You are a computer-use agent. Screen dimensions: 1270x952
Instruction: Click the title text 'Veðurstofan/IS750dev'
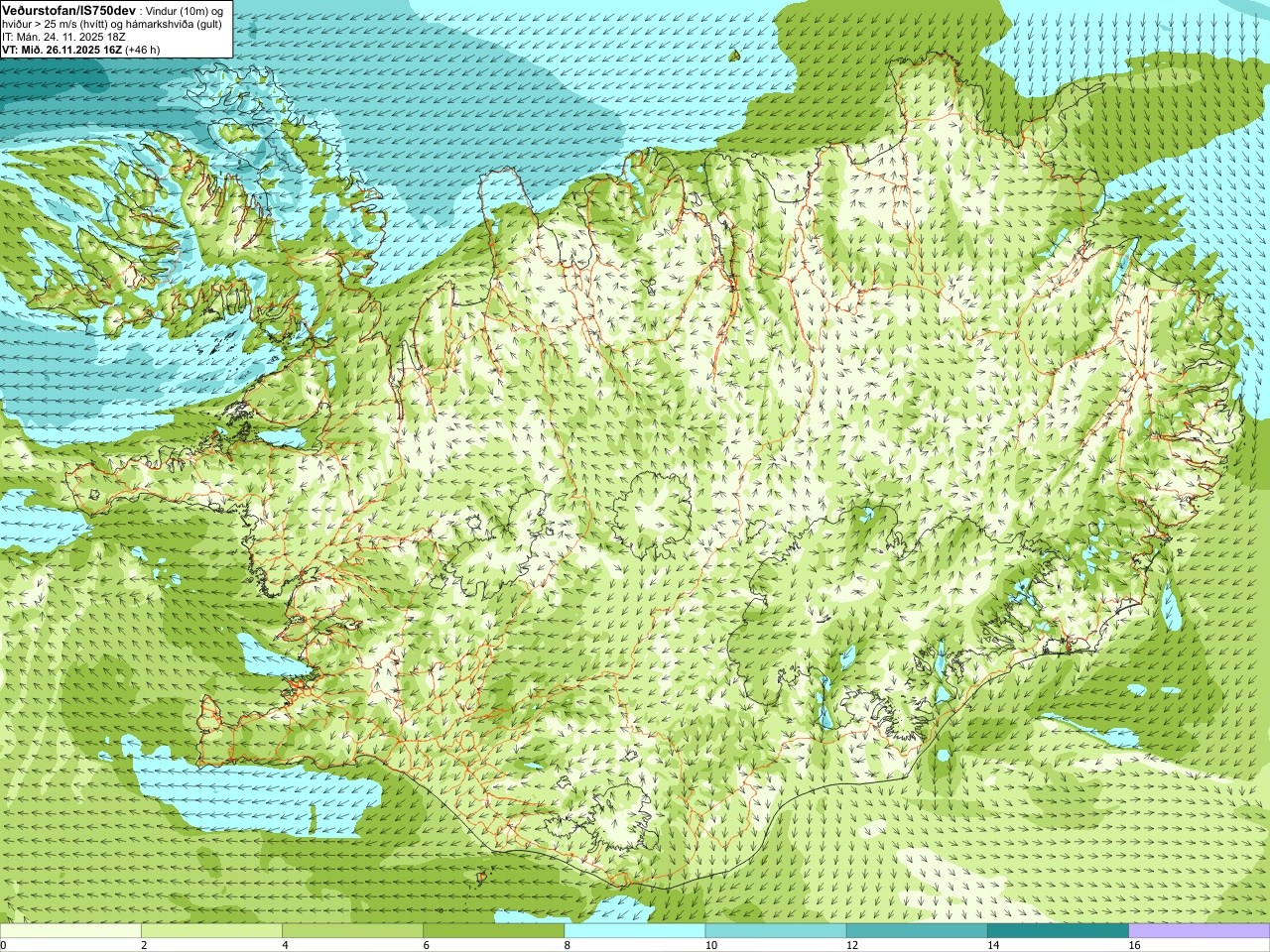pos(69,10)
